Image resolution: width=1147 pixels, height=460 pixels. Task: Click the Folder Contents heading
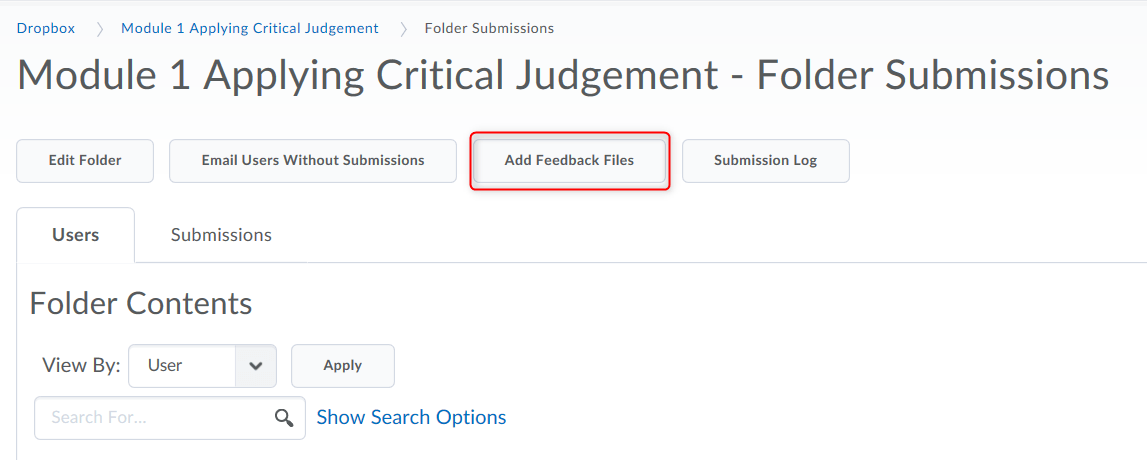pyautogui.click(x=141, y=303)
